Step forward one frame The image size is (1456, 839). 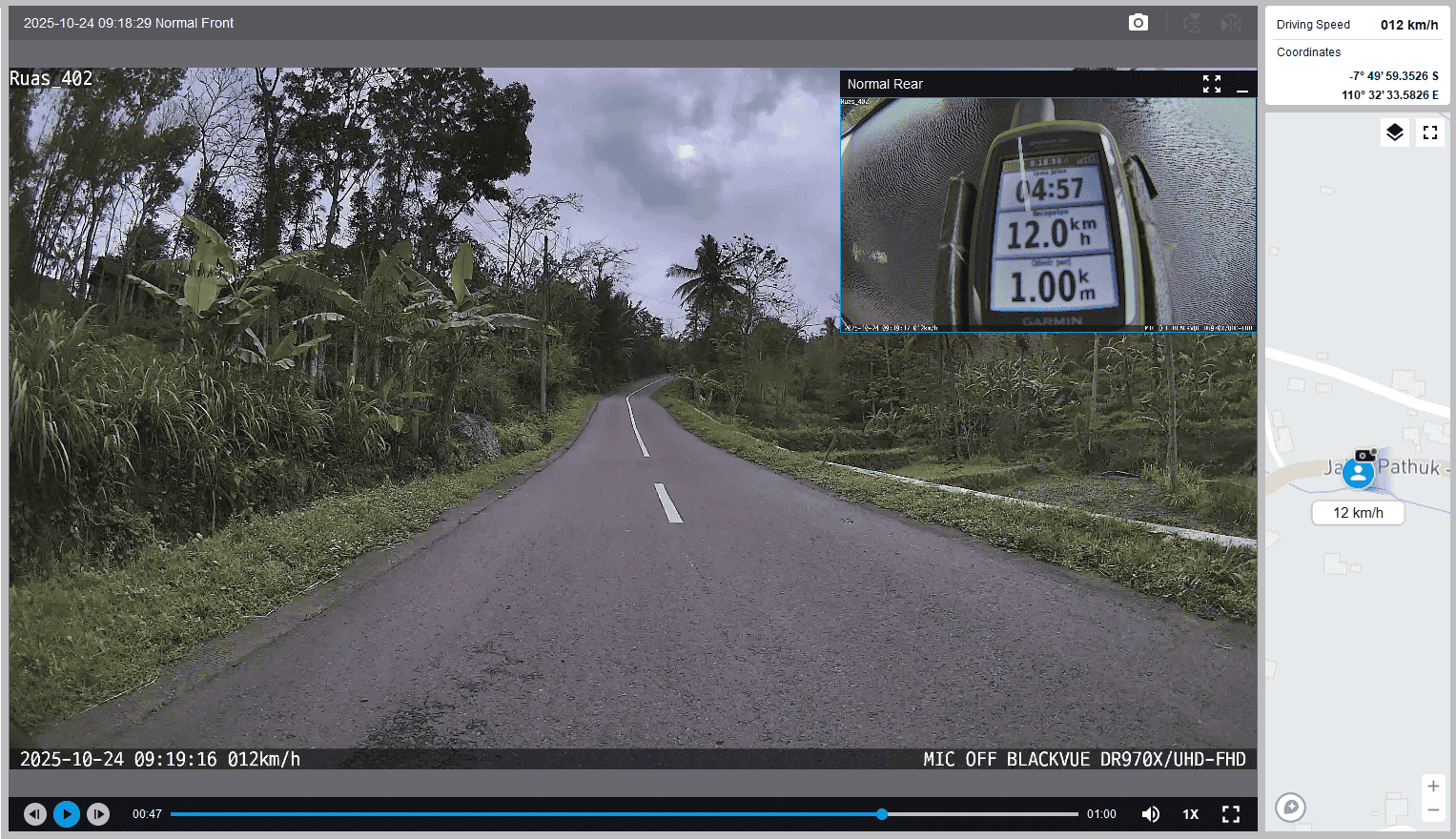(x=98, y=814)
